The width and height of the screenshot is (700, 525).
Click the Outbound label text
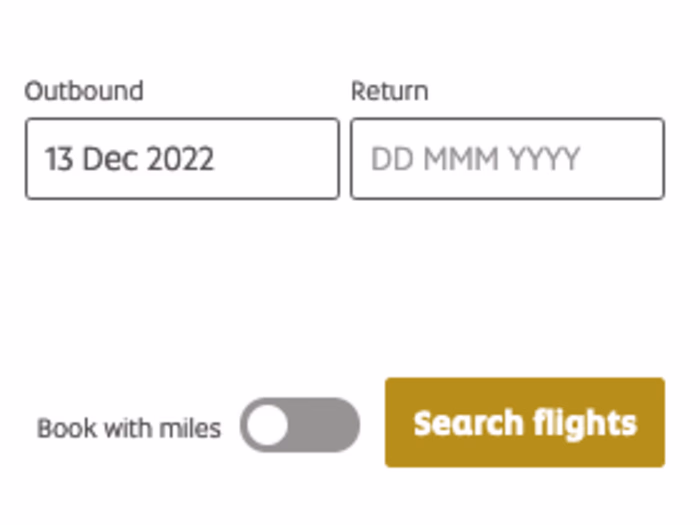coord(84,91)
